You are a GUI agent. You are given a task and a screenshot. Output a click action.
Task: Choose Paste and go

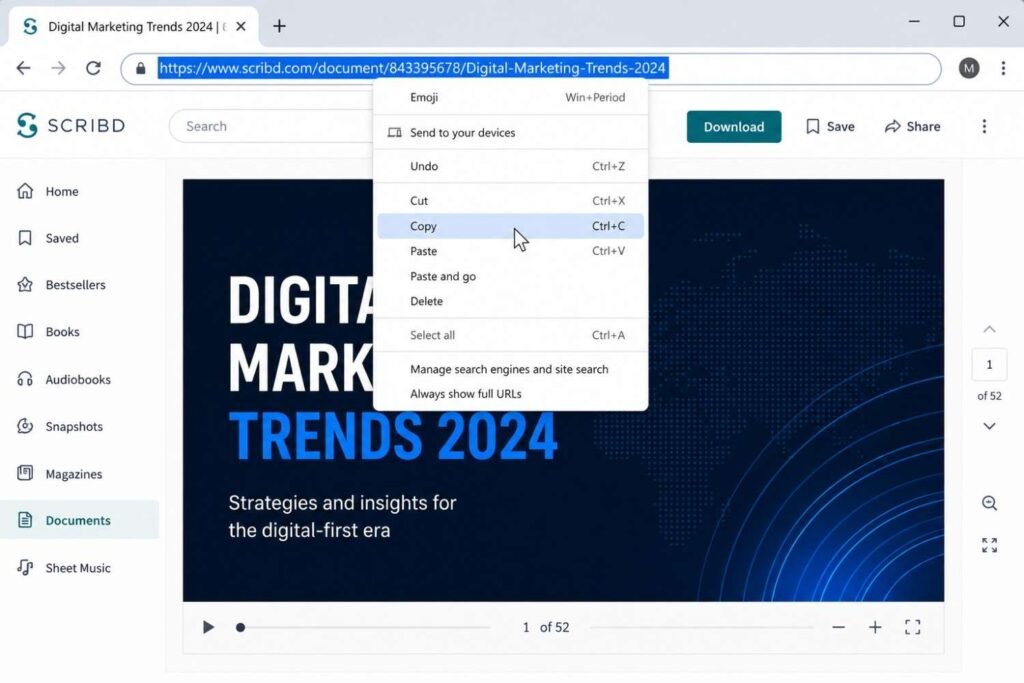(x=511, y=276)
